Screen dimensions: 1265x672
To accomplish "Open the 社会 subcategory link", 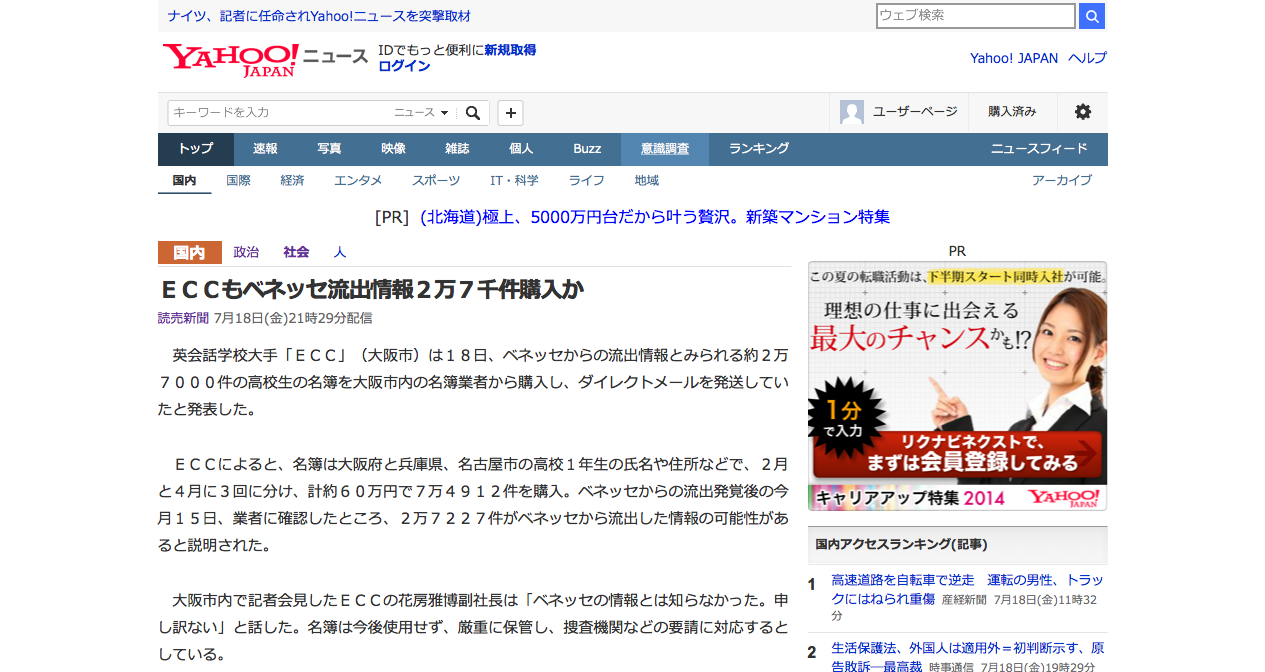I will tap(296, 252).
